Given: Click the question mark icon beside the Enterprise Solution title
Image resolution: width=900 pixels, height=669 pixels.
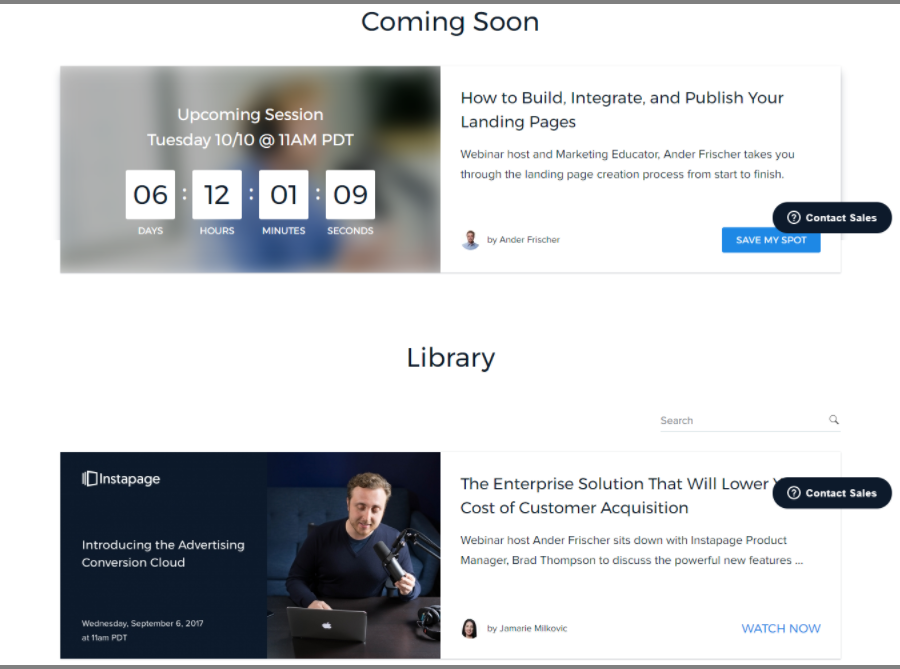Looking at the screenshot, I should (794, 493).
